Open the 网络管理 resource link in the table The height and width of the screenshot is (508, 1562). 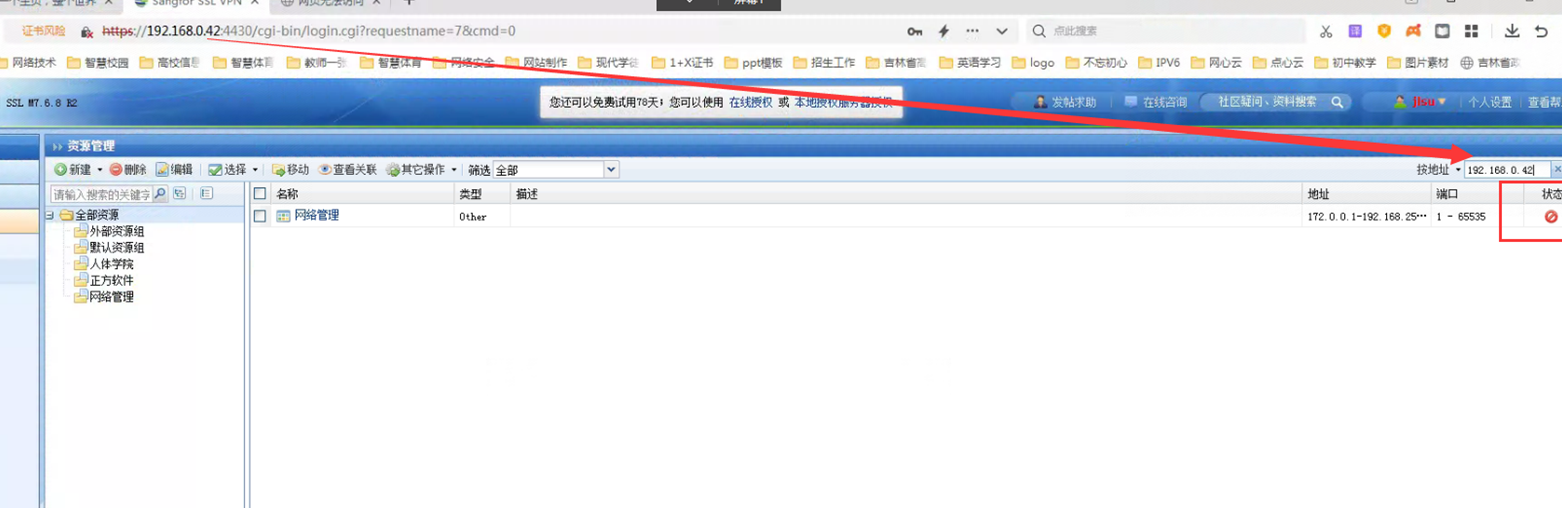316,215
